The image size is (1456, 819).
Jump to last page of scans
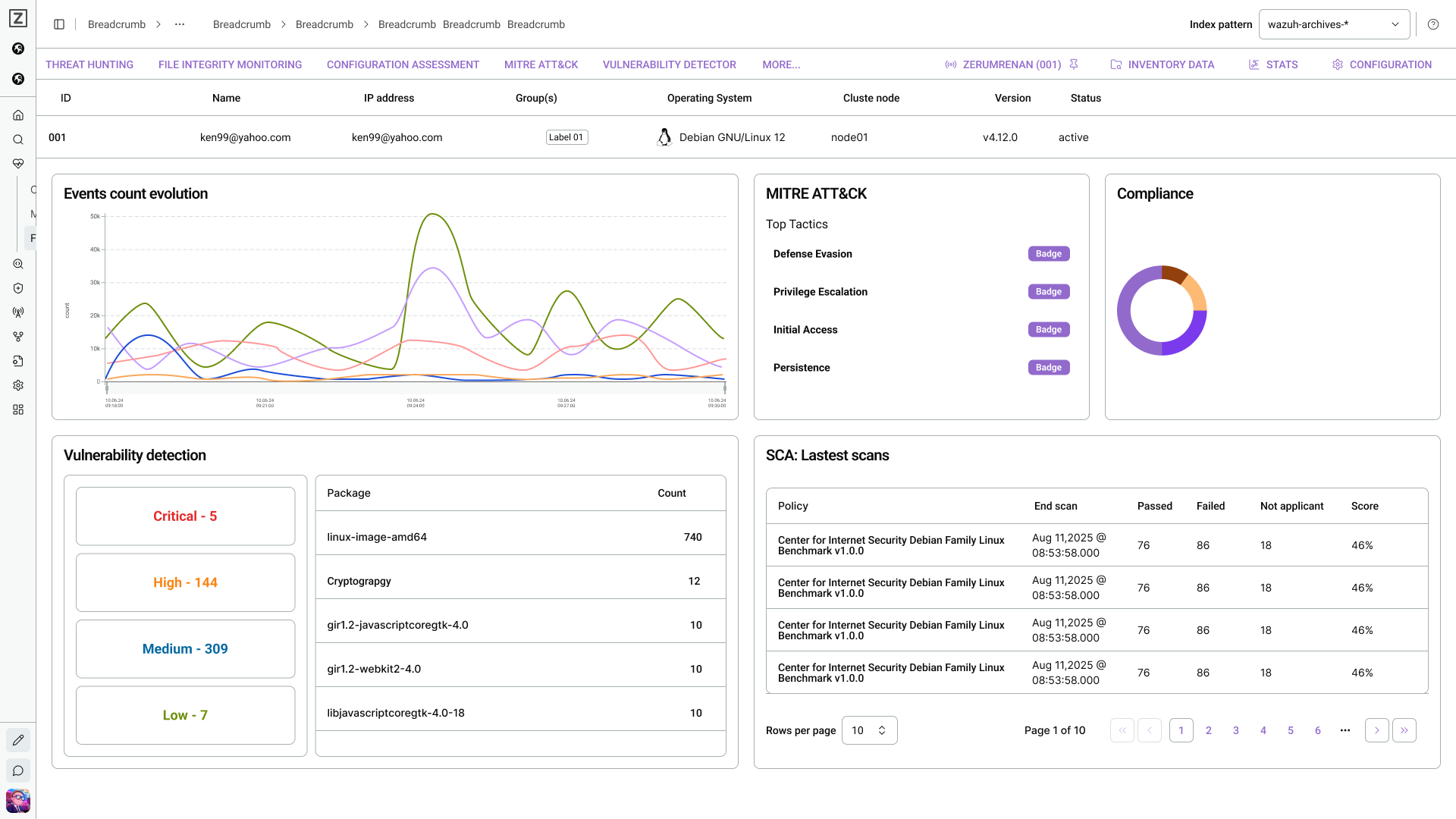[1404, 730]
